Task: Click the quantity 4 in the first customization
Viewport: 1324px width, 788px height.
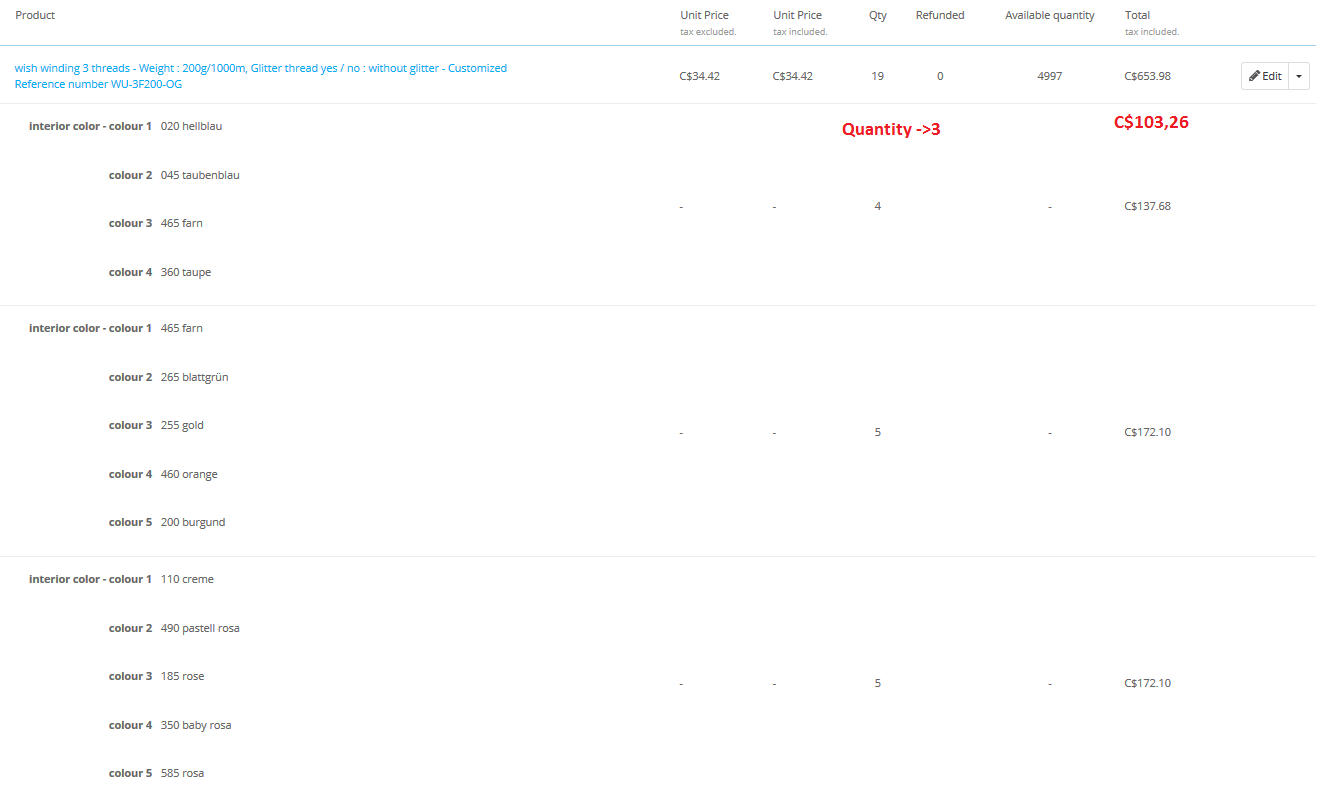Action: tap(877, 206)
